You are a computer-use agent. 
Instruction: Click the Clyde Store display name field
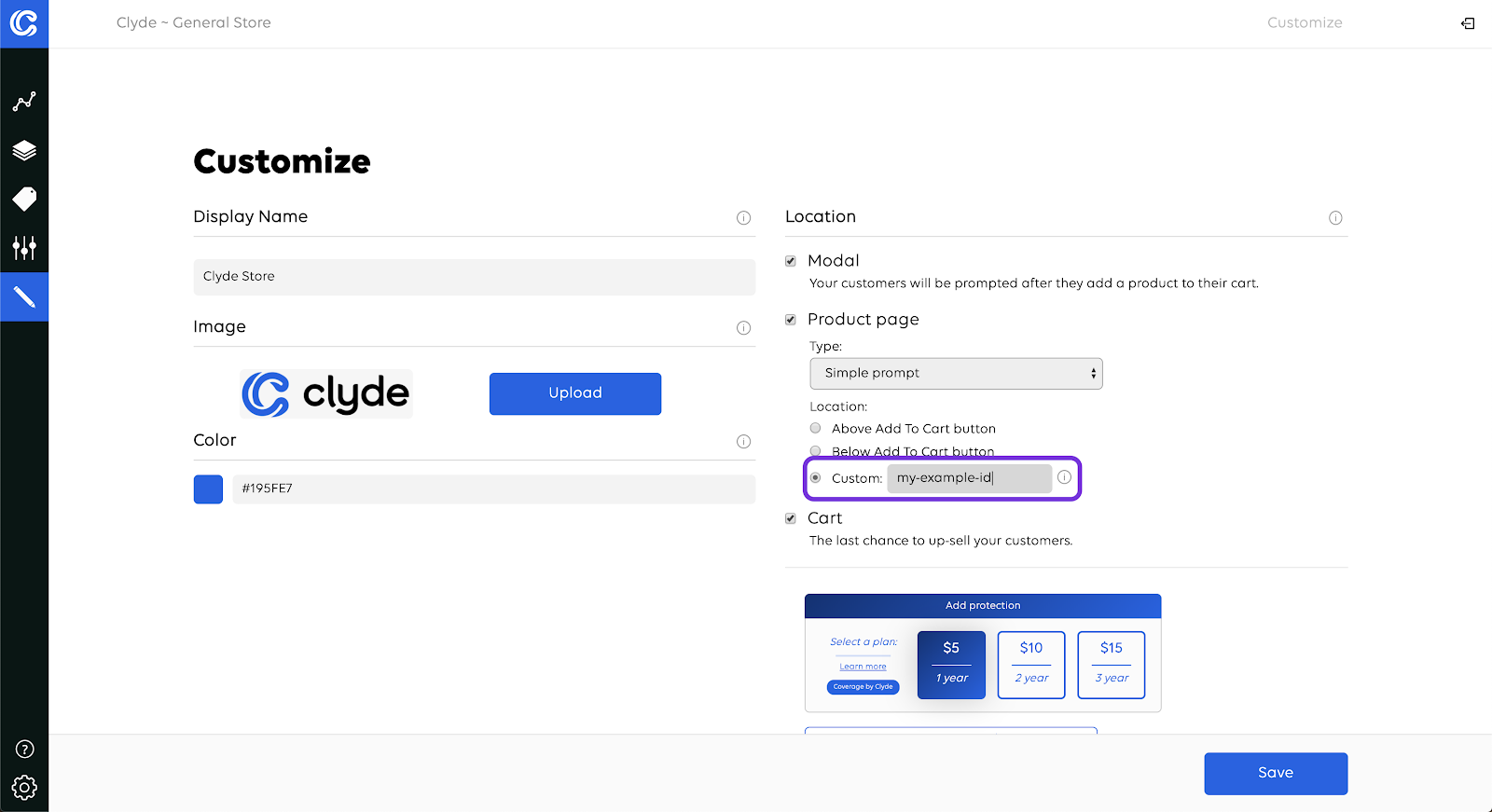click(474, 277)
